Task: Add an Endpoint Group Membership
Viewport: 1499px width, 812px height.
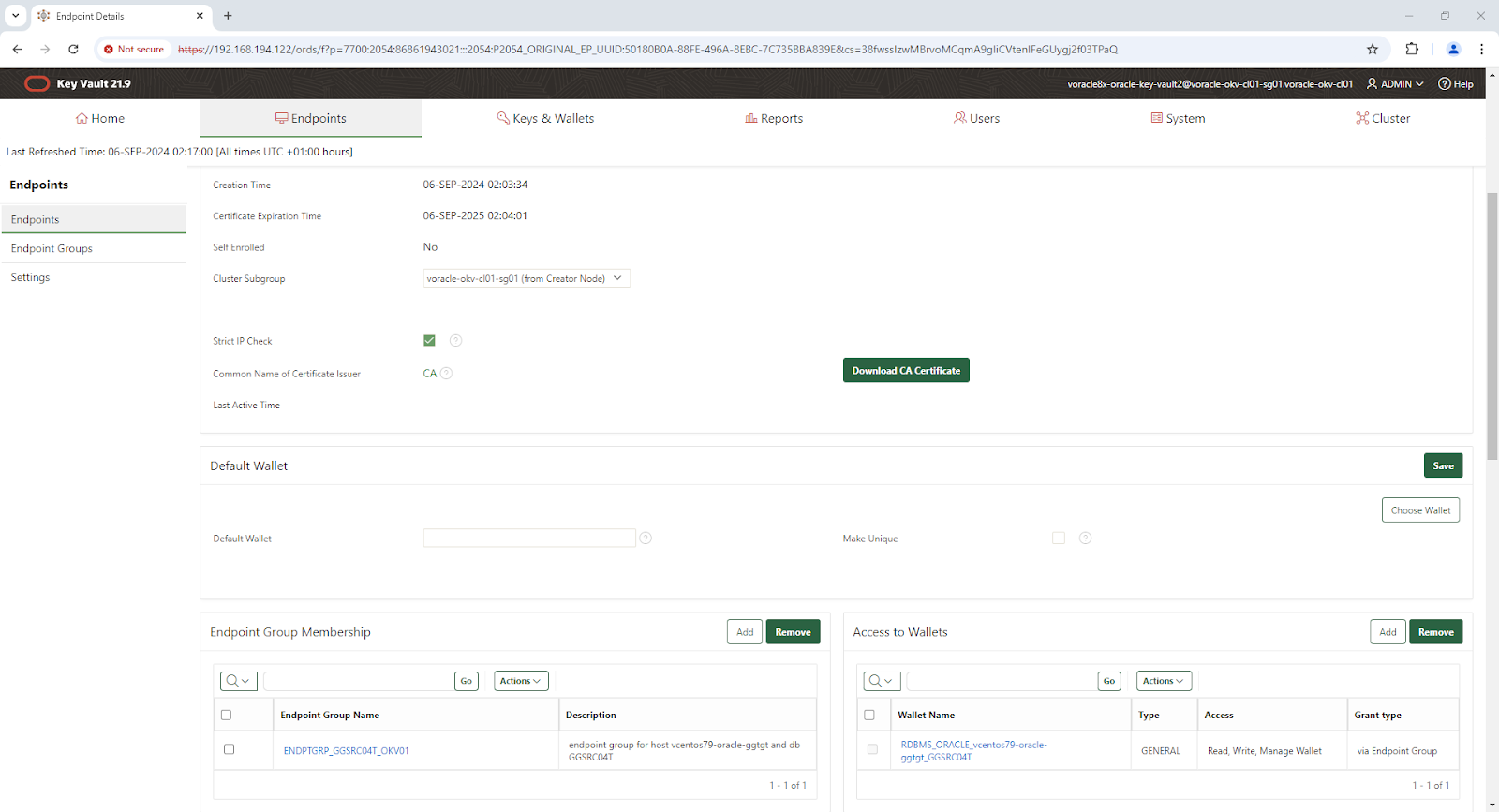Action: [745, 632]
